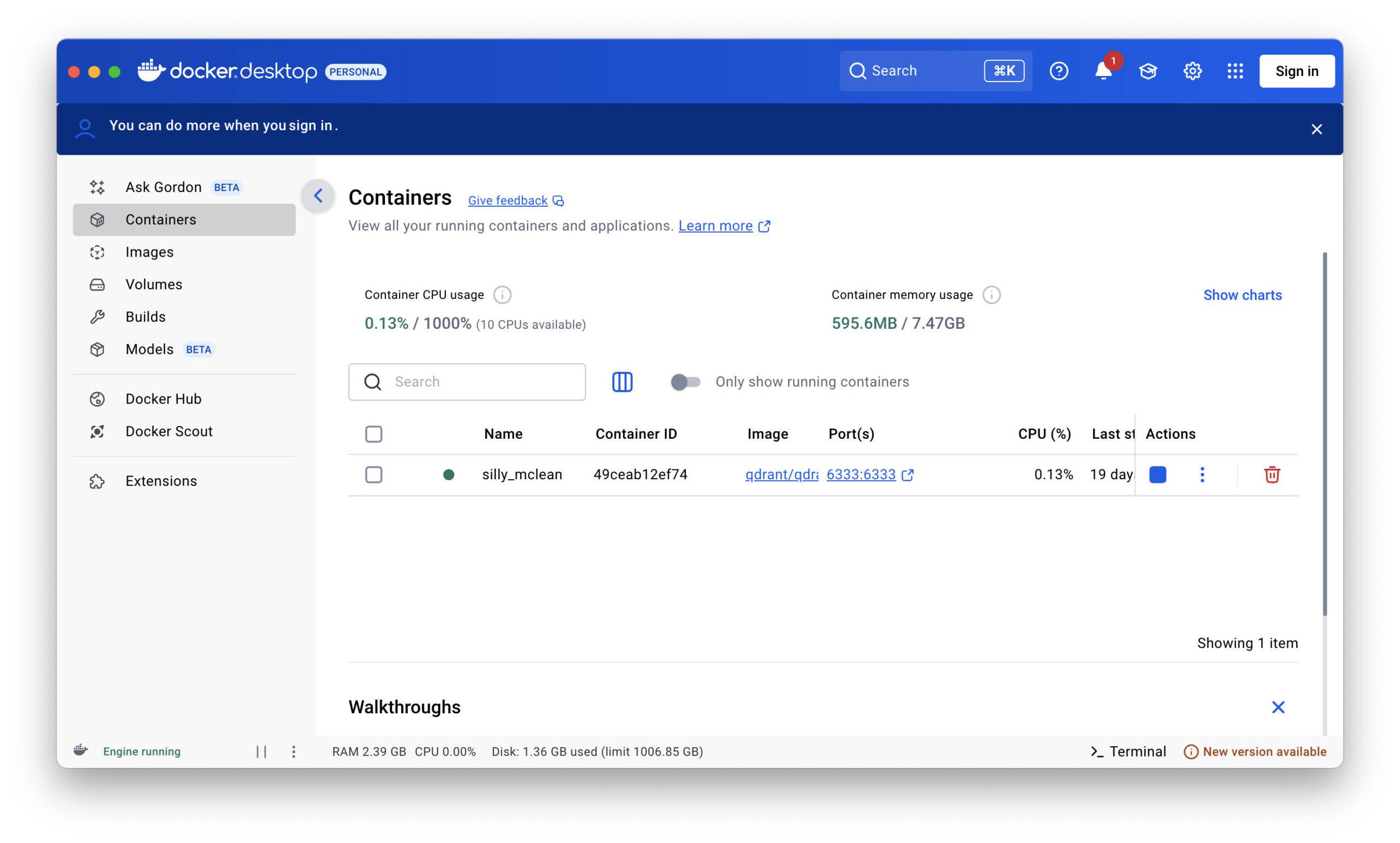Image resolution: width=1400 pixels, height=843 pixels.
Task: Check the silly_mclean row checkbox
Action: [374, 474]
